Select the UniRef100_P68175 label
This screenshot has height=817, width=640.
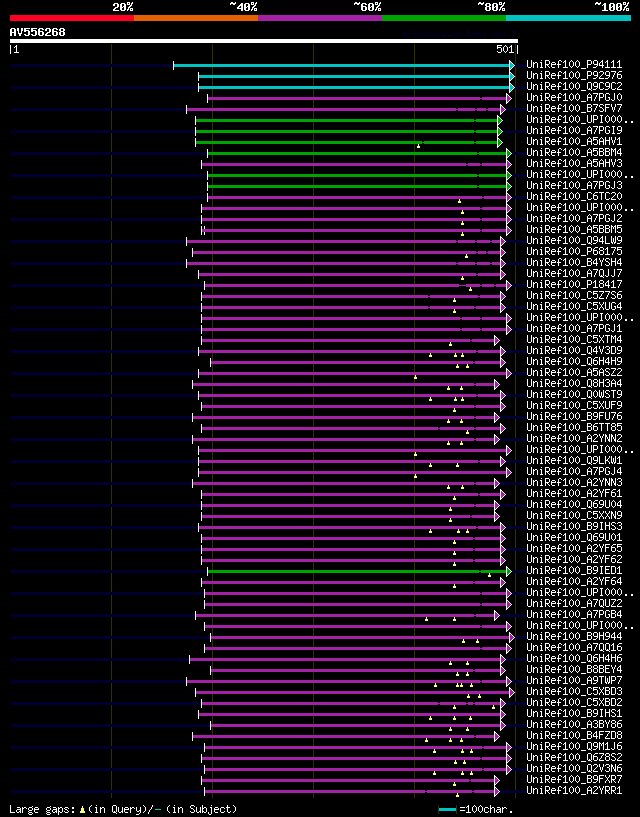pyautogui.click(x=574, y=252)
